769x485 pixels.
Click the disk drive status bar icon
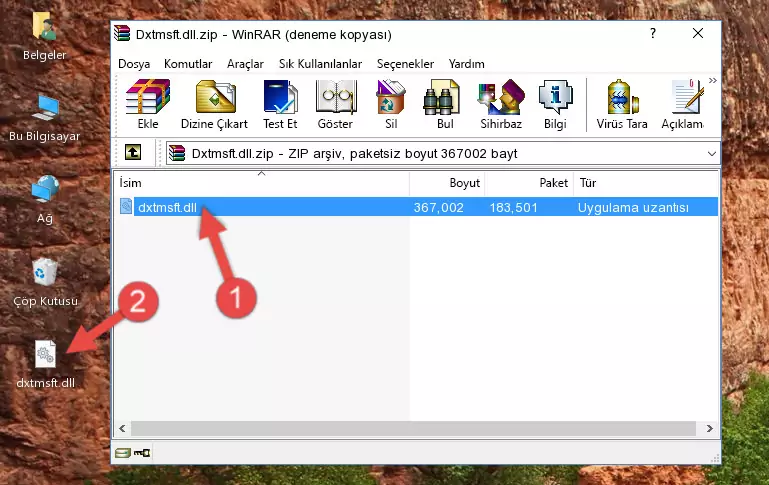click(123, 453)
